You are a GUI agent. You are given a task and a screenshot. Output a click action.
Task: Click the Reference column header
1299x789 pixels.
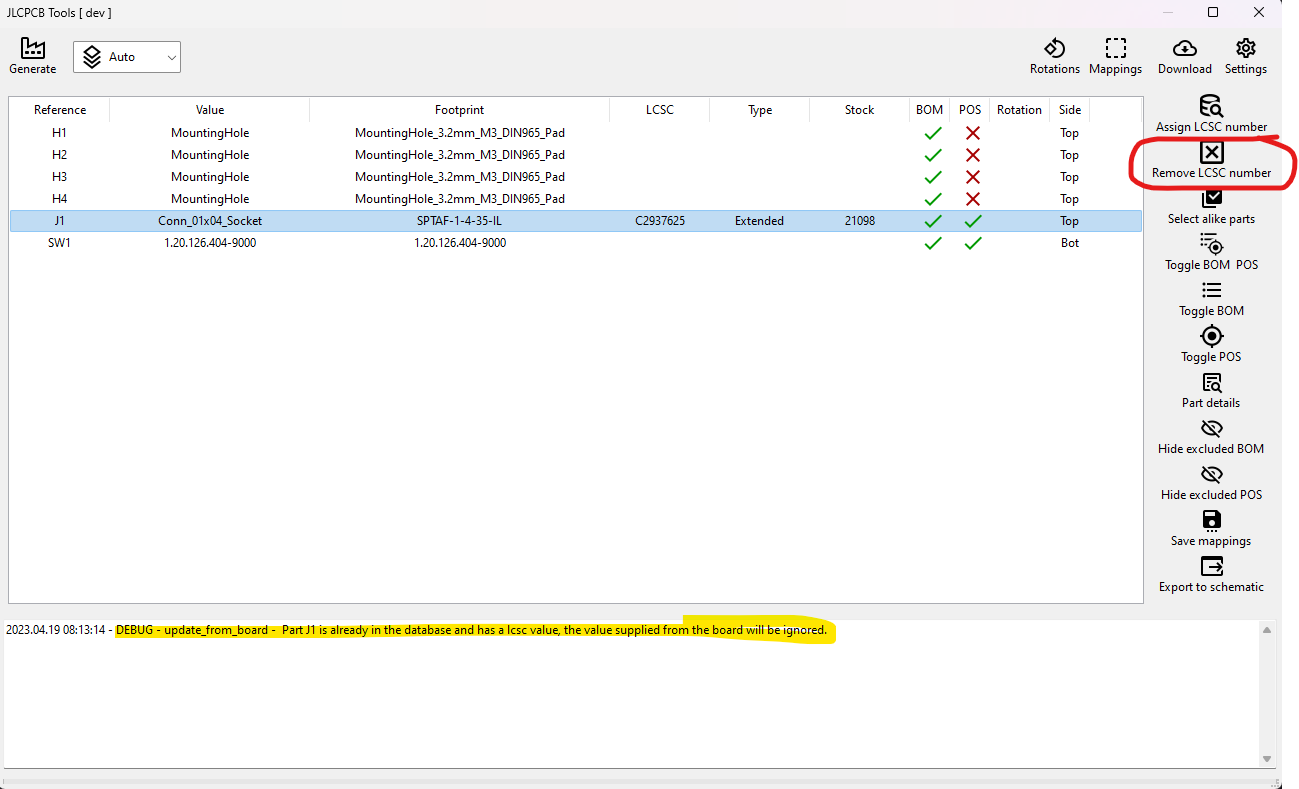58,109
